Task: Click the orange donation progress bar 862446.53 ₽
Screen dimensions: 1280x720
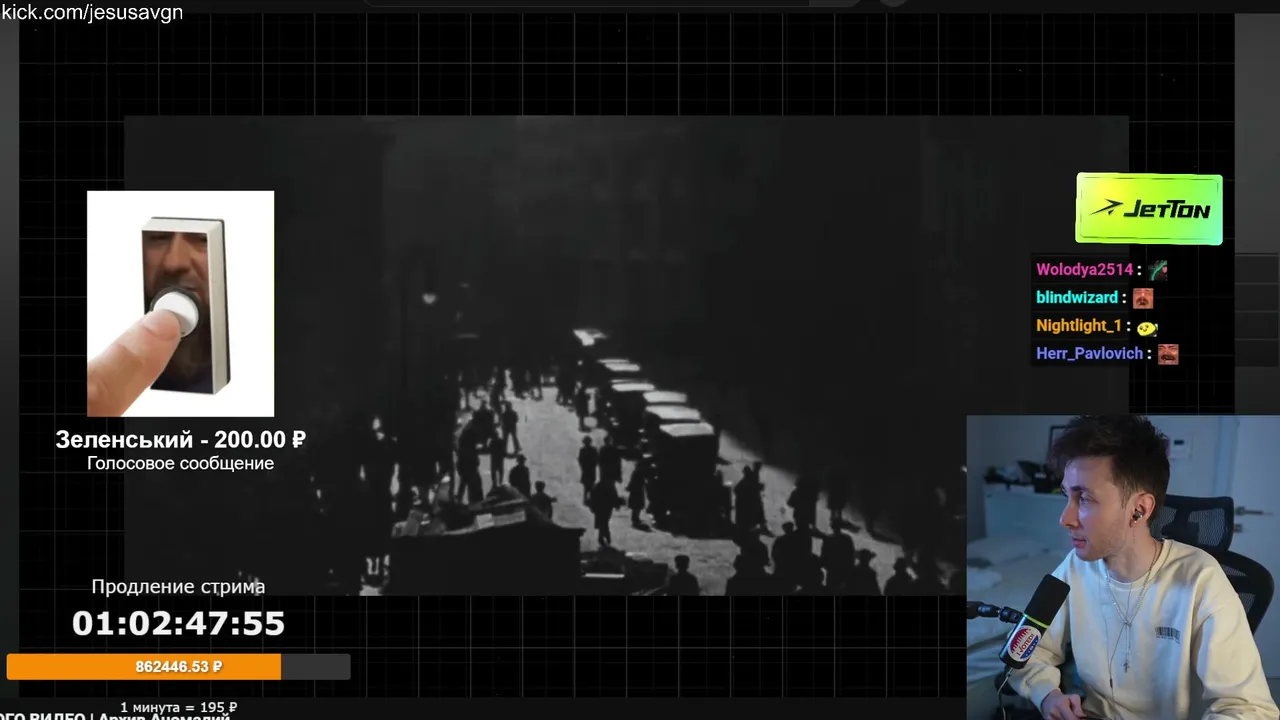Action: [x=178, y=667]
